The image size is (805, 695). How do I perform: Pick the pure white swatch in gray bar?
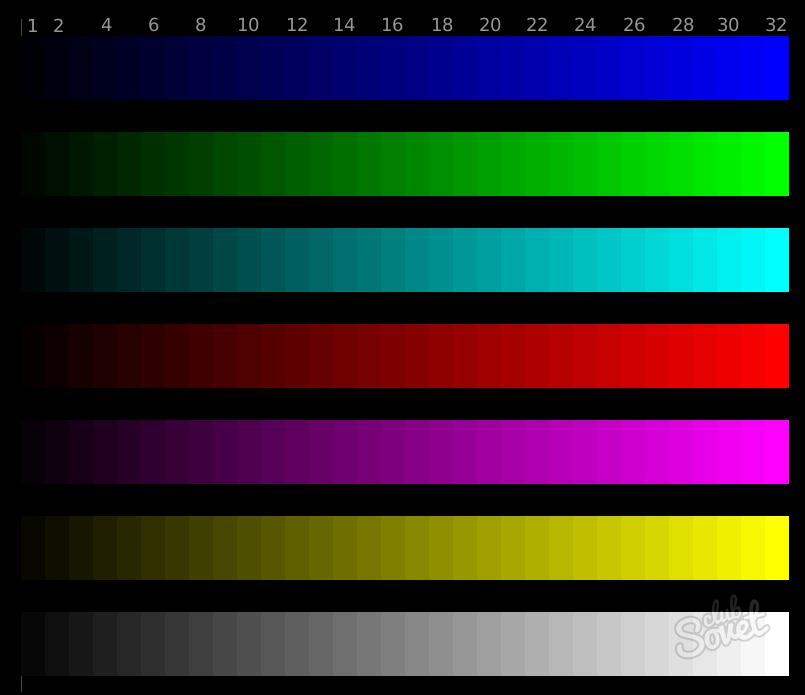(x=777, y=644)
